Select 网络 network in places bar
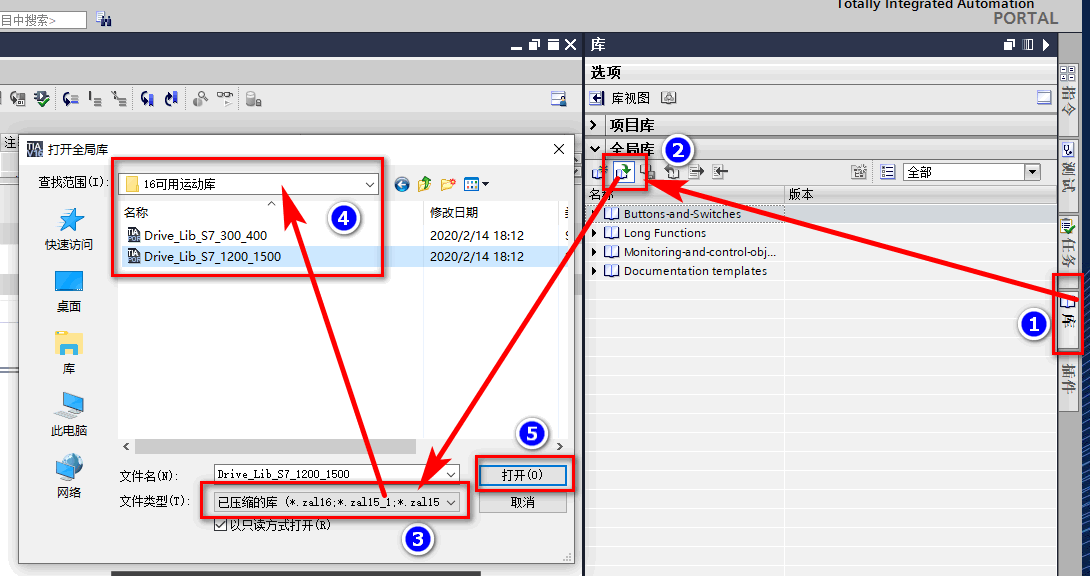The height and width of the screenshot is (576, 1090). click(x=69, y=477)
